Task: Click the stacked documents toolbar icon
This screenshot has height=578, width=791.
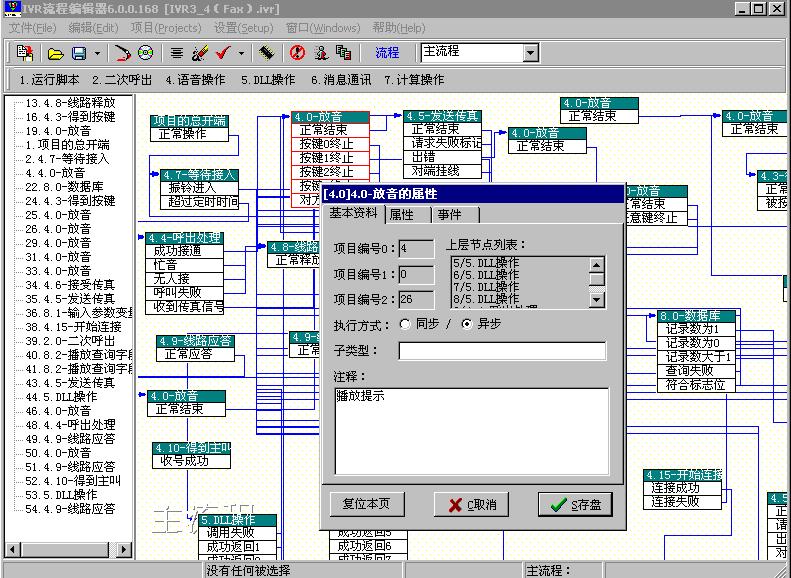Action: (x=344, y=52)
